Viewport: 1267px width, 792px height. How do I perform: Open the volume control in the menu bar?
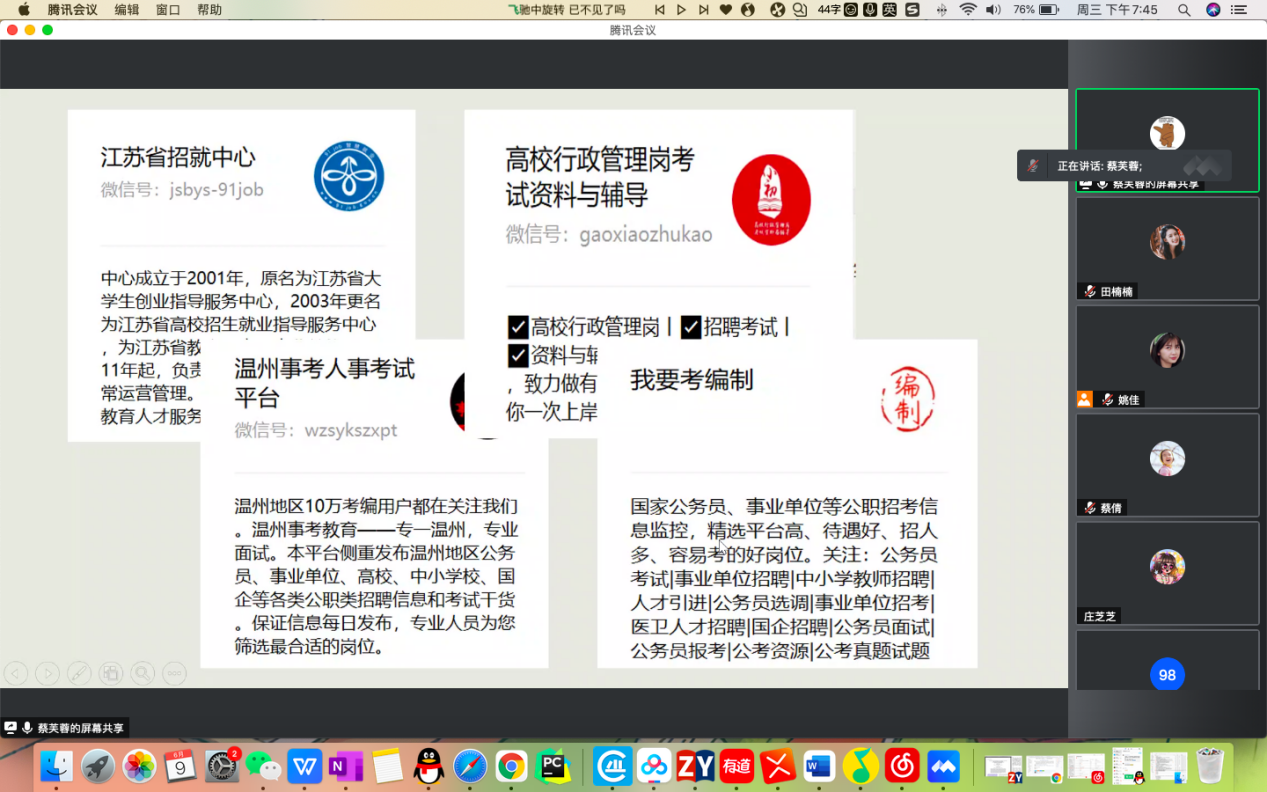[993, 10]
